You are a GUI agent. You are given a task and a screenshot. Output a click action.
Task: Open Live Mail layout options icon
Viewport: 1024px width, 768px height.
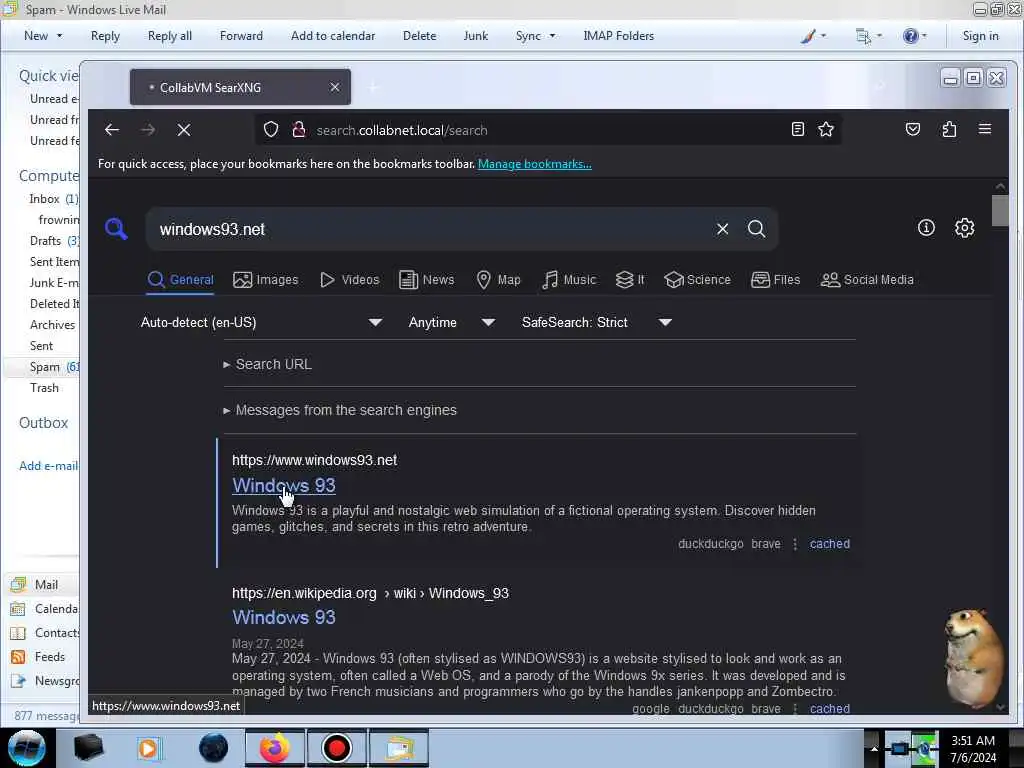(x=863, y=37)
